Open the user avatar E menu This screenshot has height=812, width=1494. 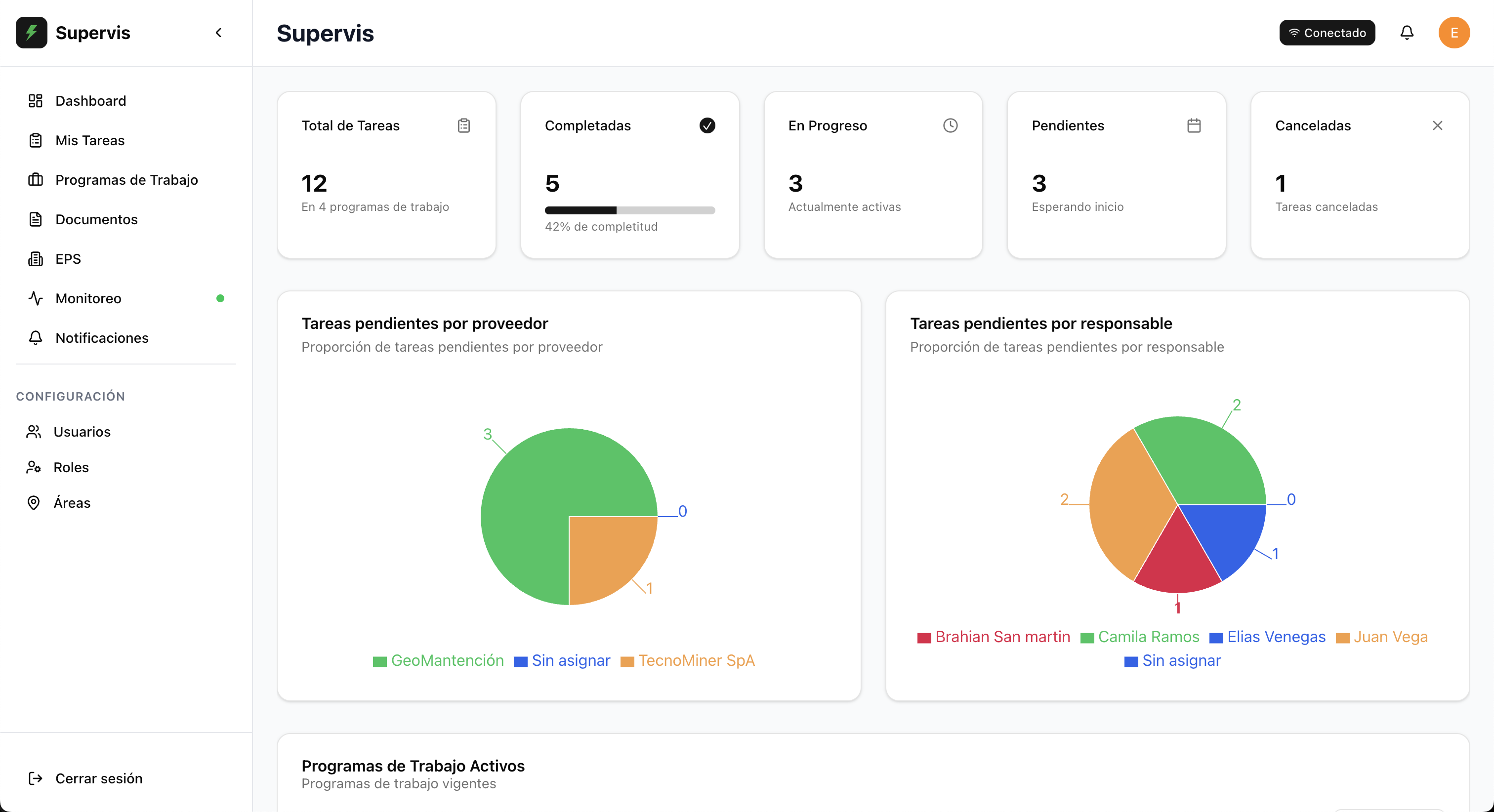coord(1453,33)
